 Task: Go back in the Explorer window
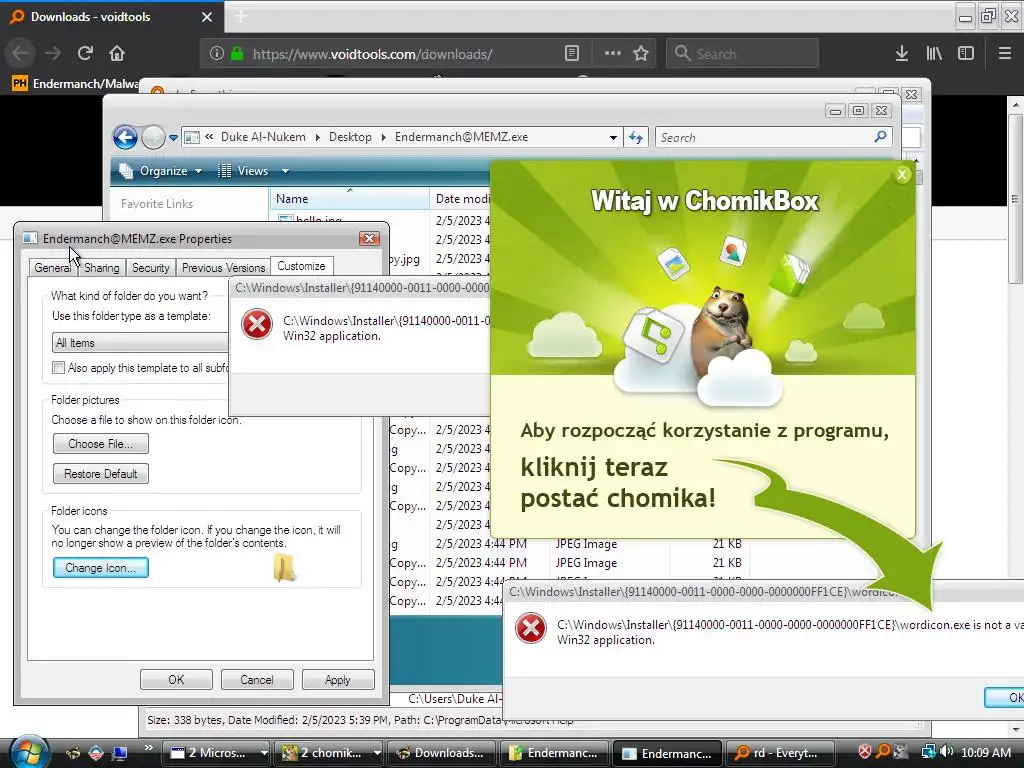coord(125,138)
